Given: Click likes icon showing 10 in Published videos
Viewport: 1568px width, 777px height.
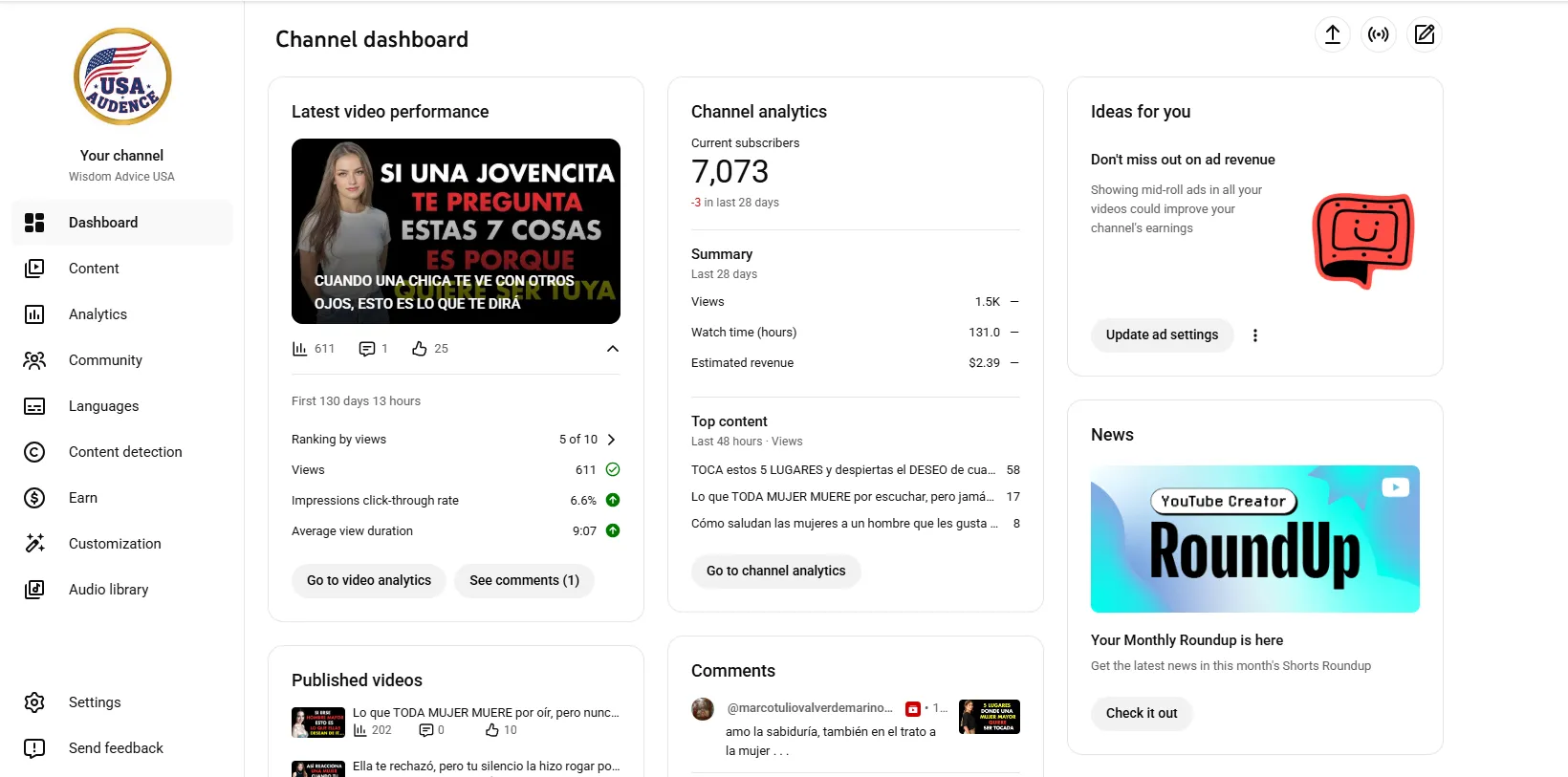Looking at the screenshot, I should pyautogui.click(x=491, y=730).
